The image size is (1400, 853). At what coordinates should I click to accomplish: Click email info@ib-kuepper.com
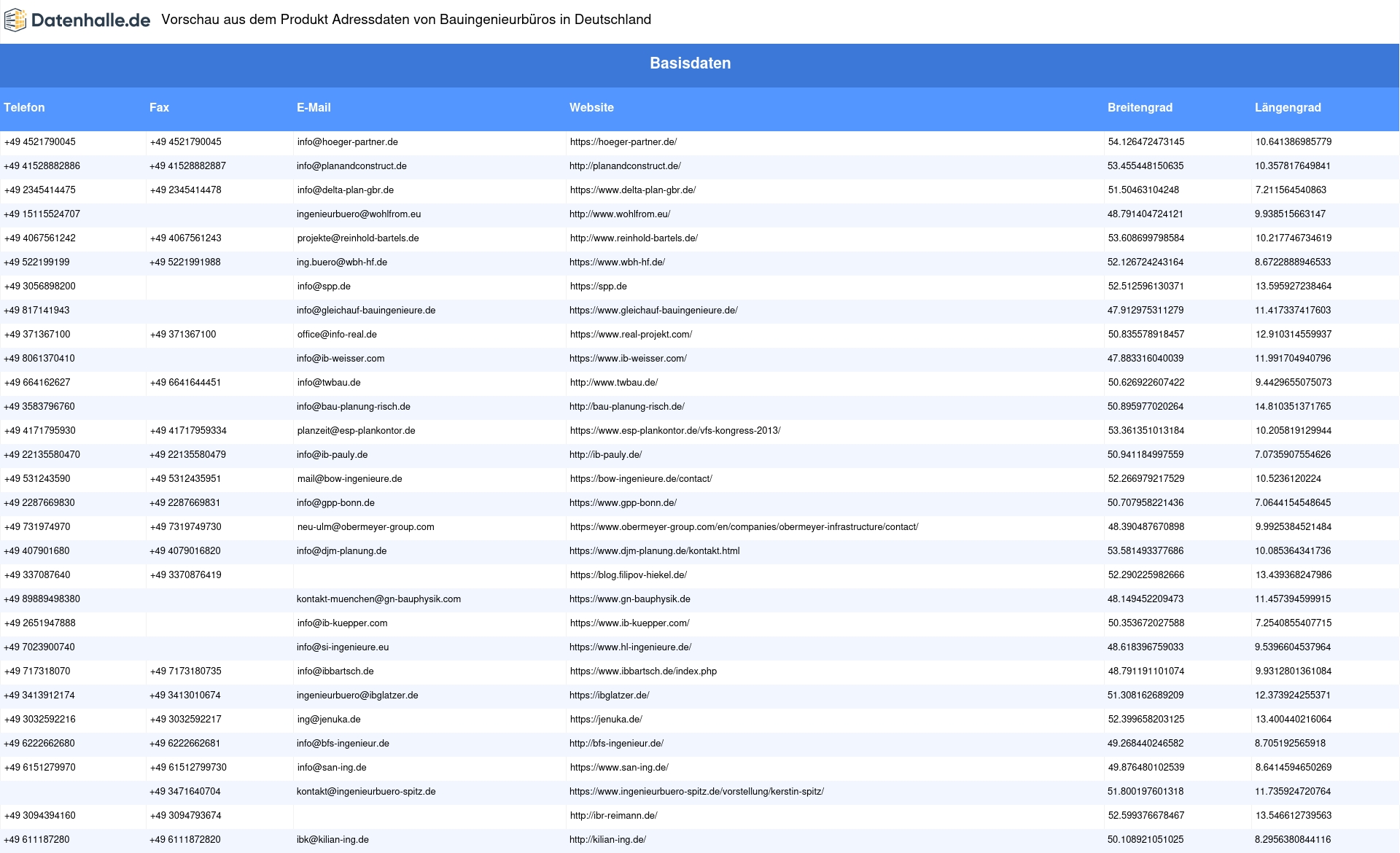(343, 623)
